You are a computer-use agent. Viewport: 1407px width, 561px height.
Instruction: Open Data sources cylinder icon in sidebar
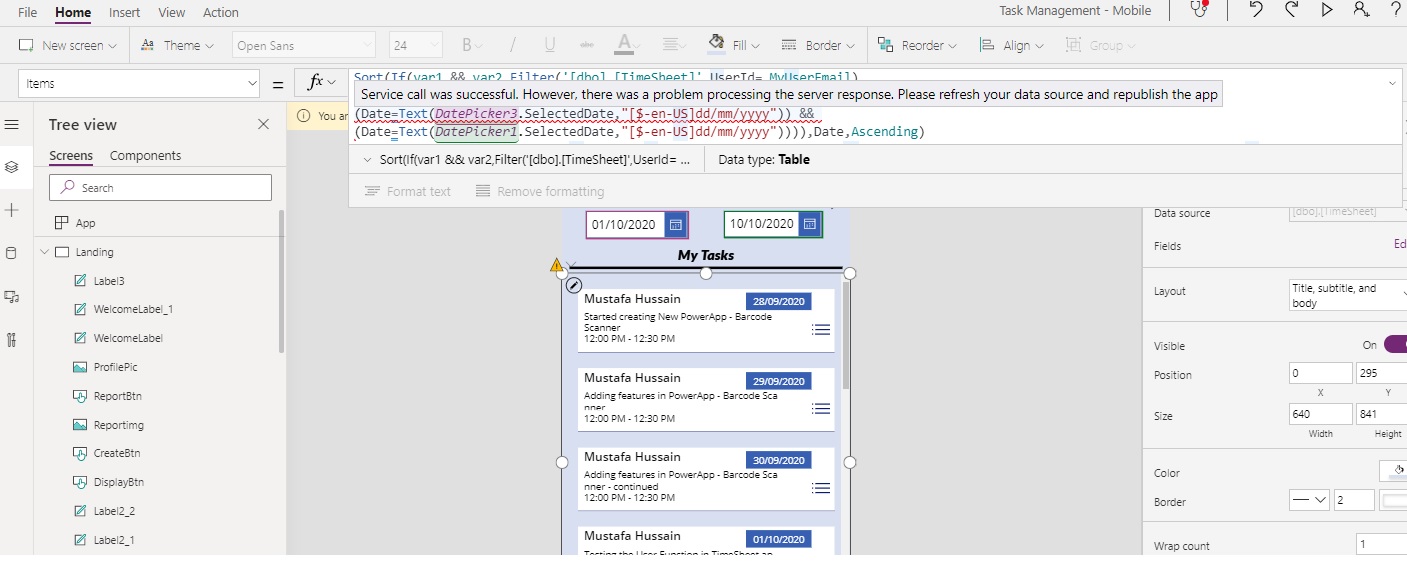tap(12, 253)
